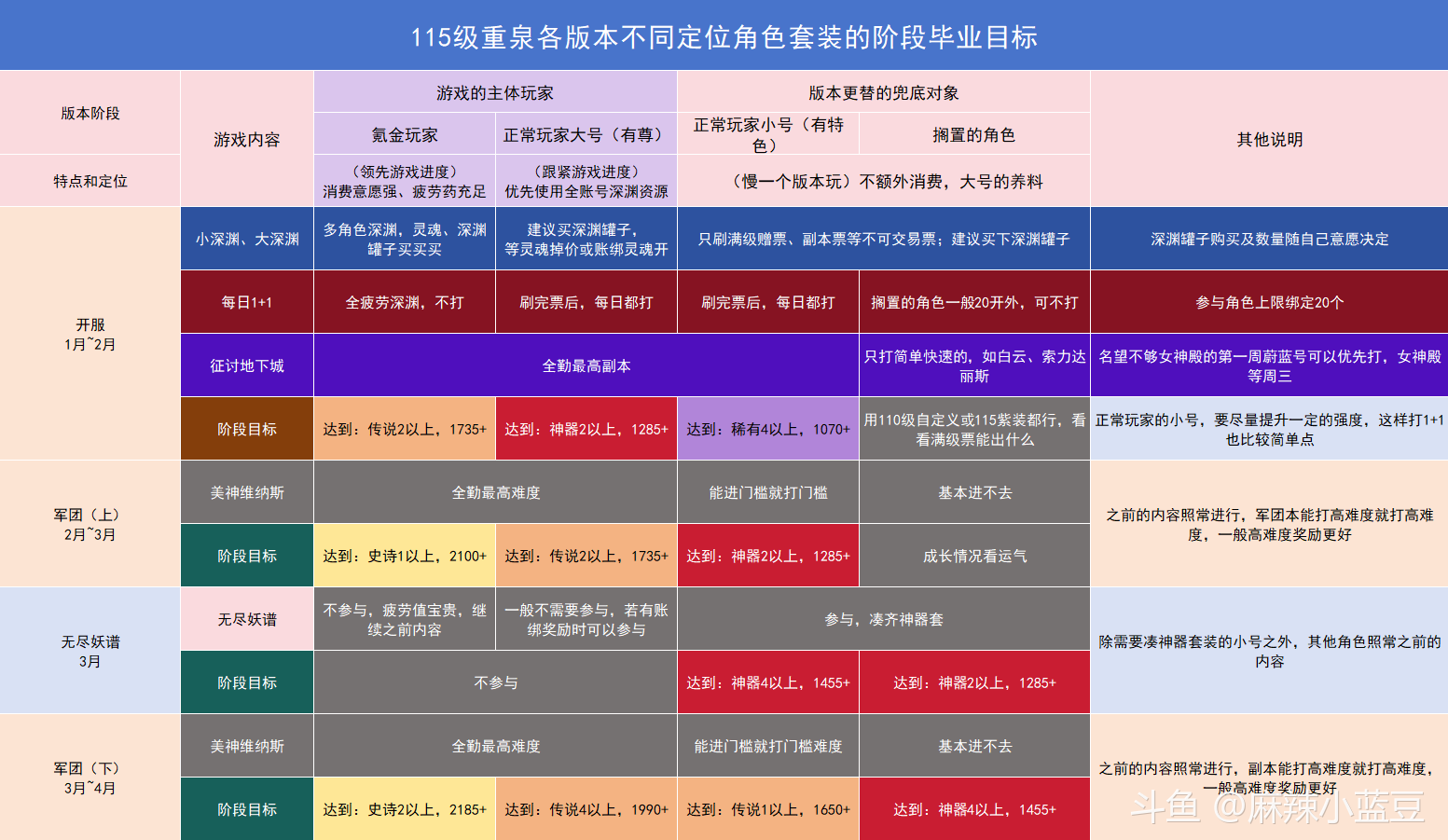Click the purple 稀有4以上，1070+ cell
Screen dimensions: 1448x840
click(x=767, y=429)
